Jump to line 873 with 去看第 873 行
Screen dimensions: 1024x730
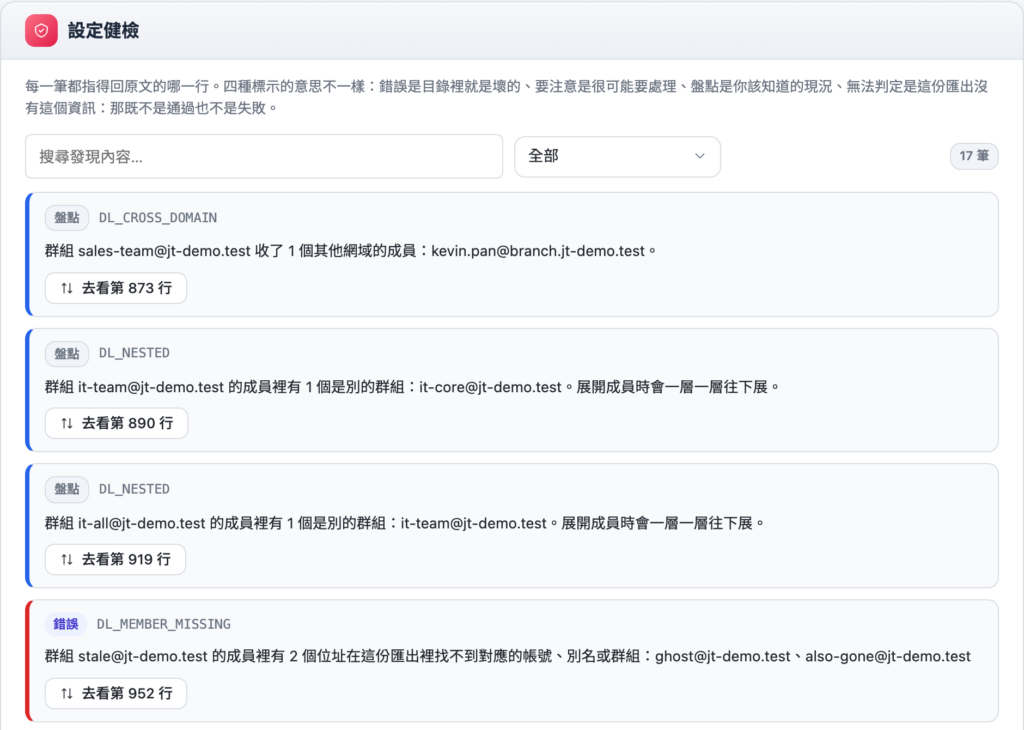[116, 289]
